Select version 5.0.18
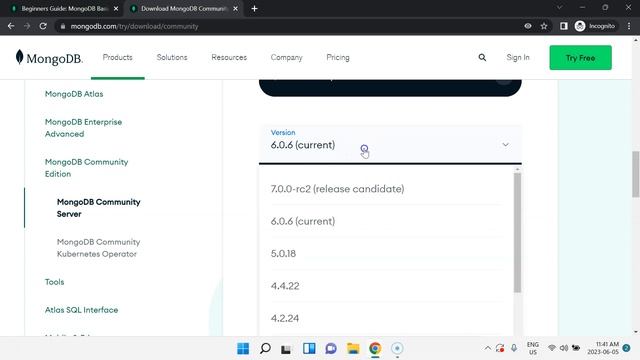This screenshot has width=640, height=360. click(x=386, y=253)
